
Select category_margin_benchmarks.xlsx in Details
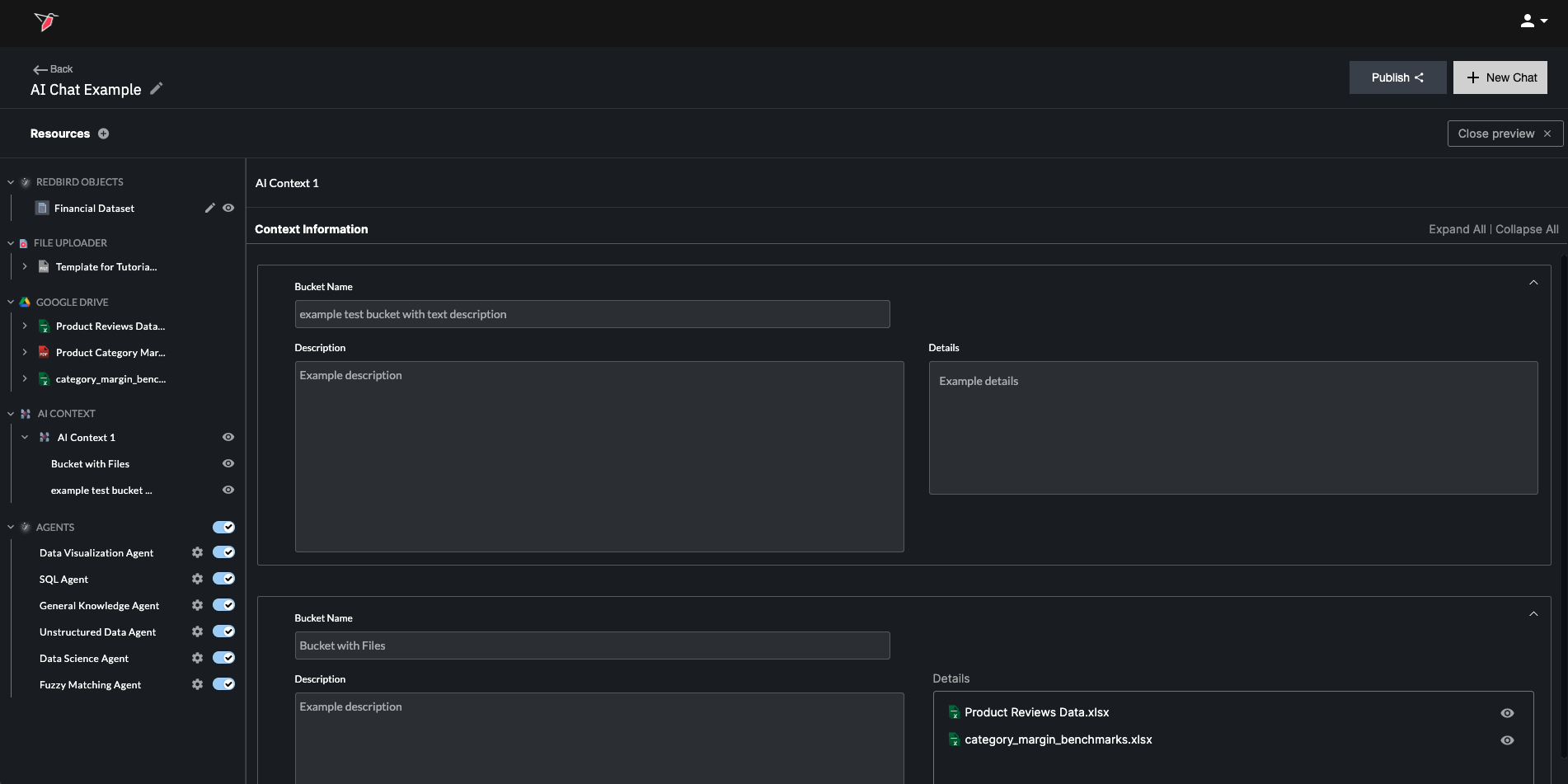tap(1059, 739)
